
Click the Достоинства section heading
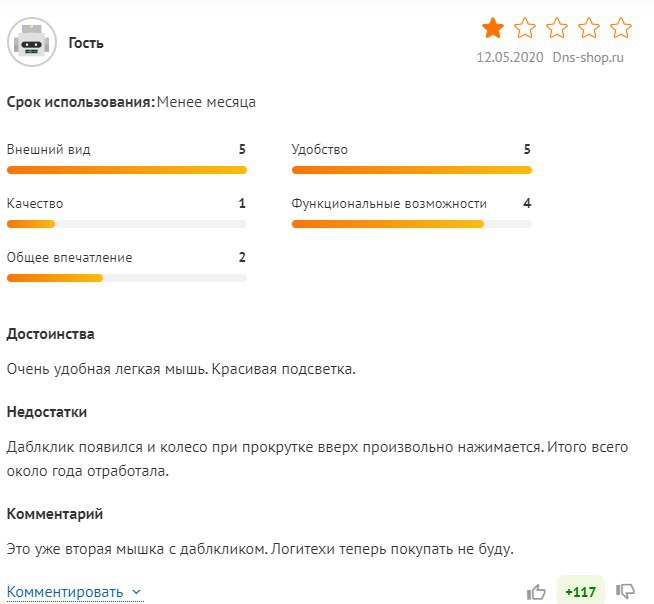click(51, 334)
